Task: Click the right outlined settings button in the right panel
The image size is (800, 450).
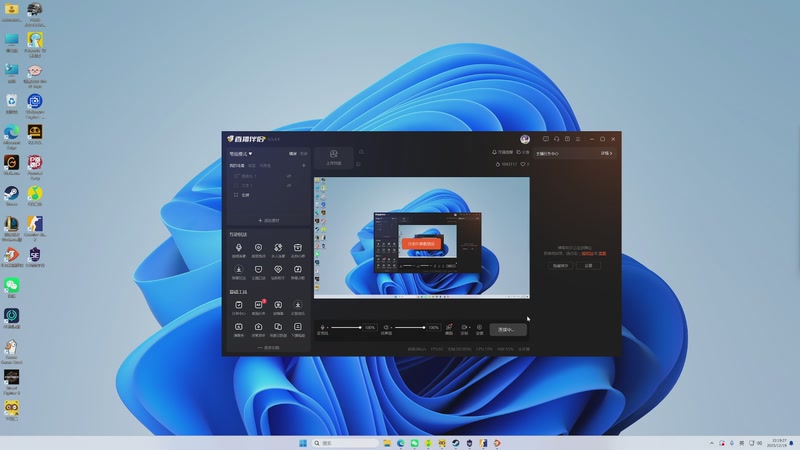Action: click(x=588, y=266)
